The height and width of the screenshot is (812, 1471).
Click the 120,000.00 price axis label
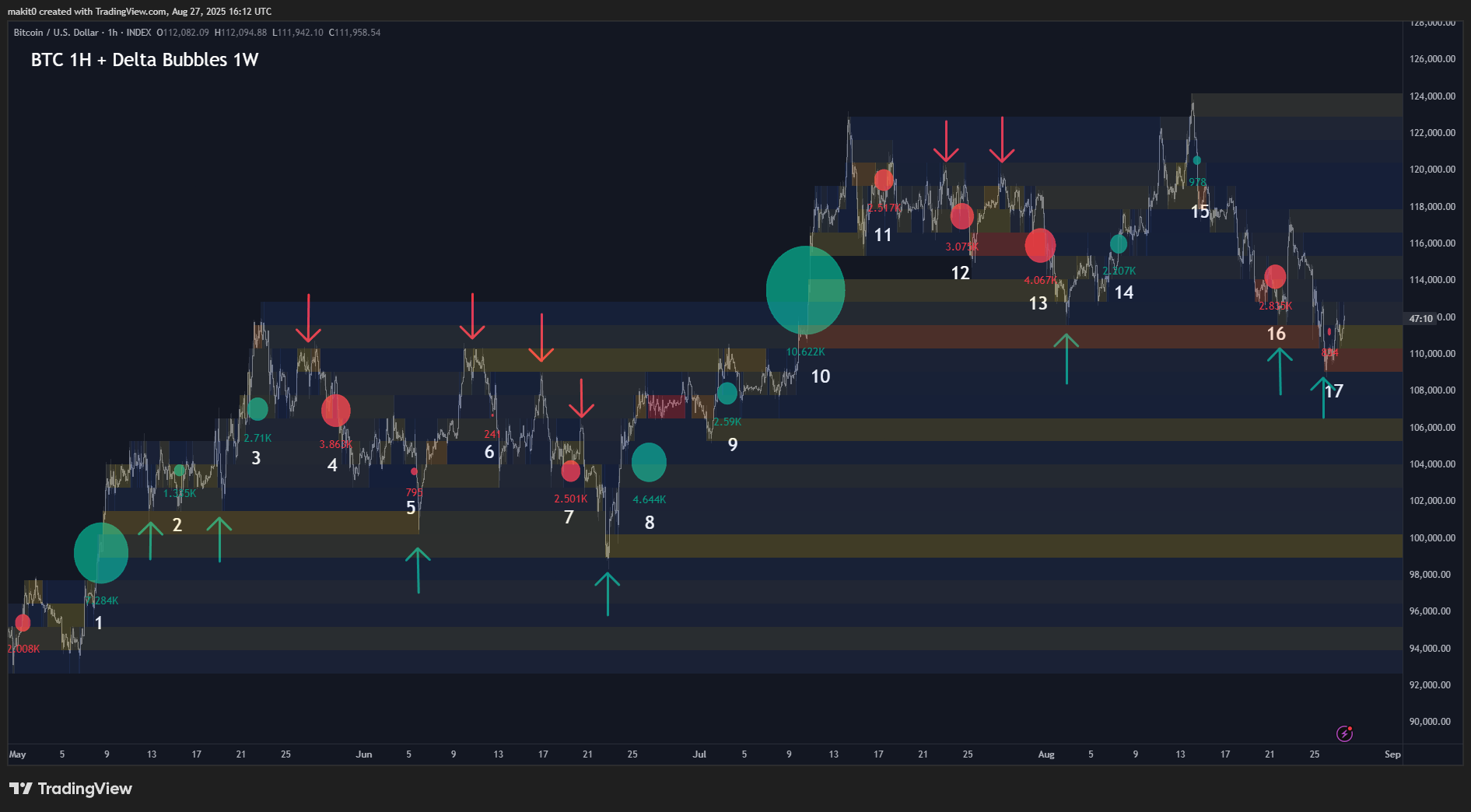tap(1432, 170)
